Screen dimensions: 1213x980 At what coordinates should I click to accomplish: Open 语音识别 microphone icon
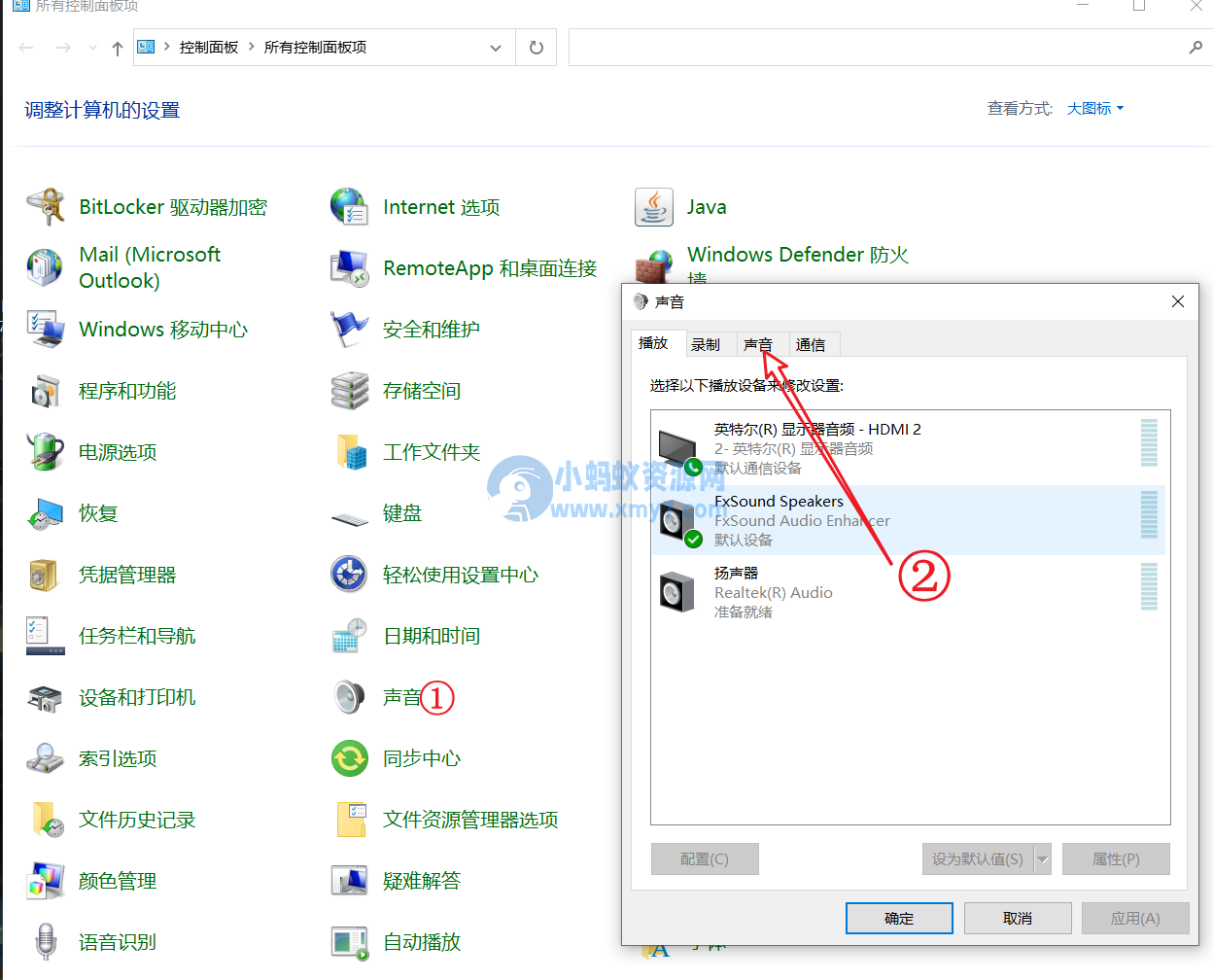tap(46, 942)
